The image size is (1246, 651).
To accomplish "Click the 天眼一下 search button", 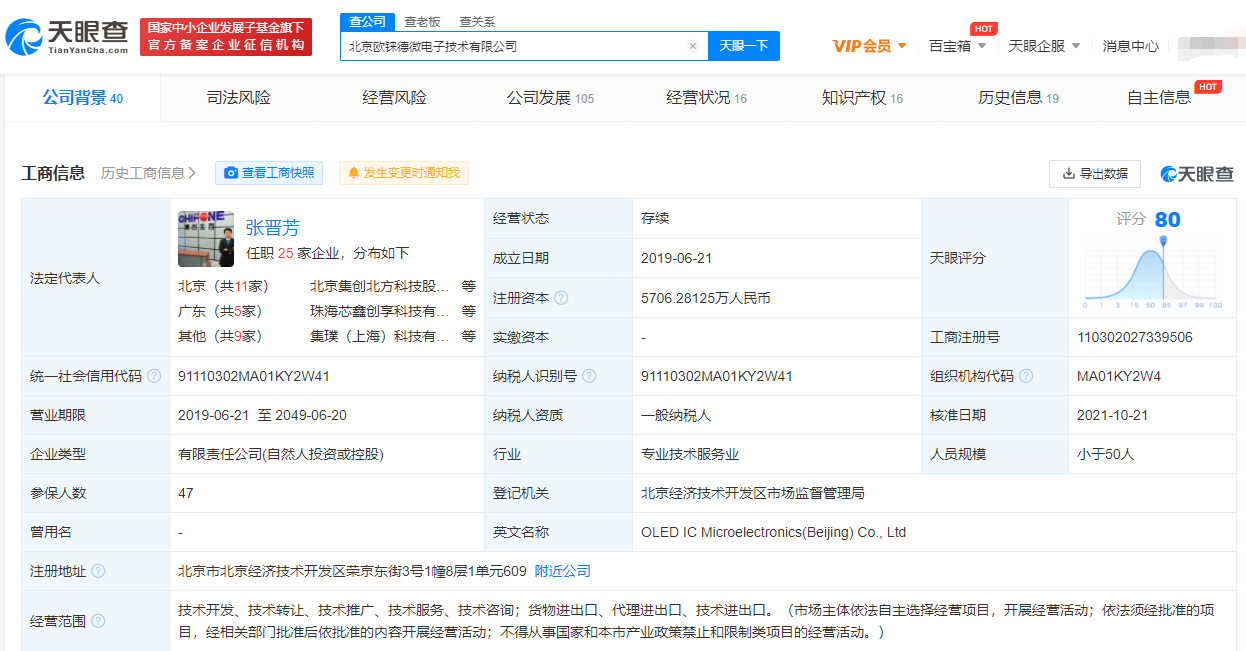I will point(744,46).
